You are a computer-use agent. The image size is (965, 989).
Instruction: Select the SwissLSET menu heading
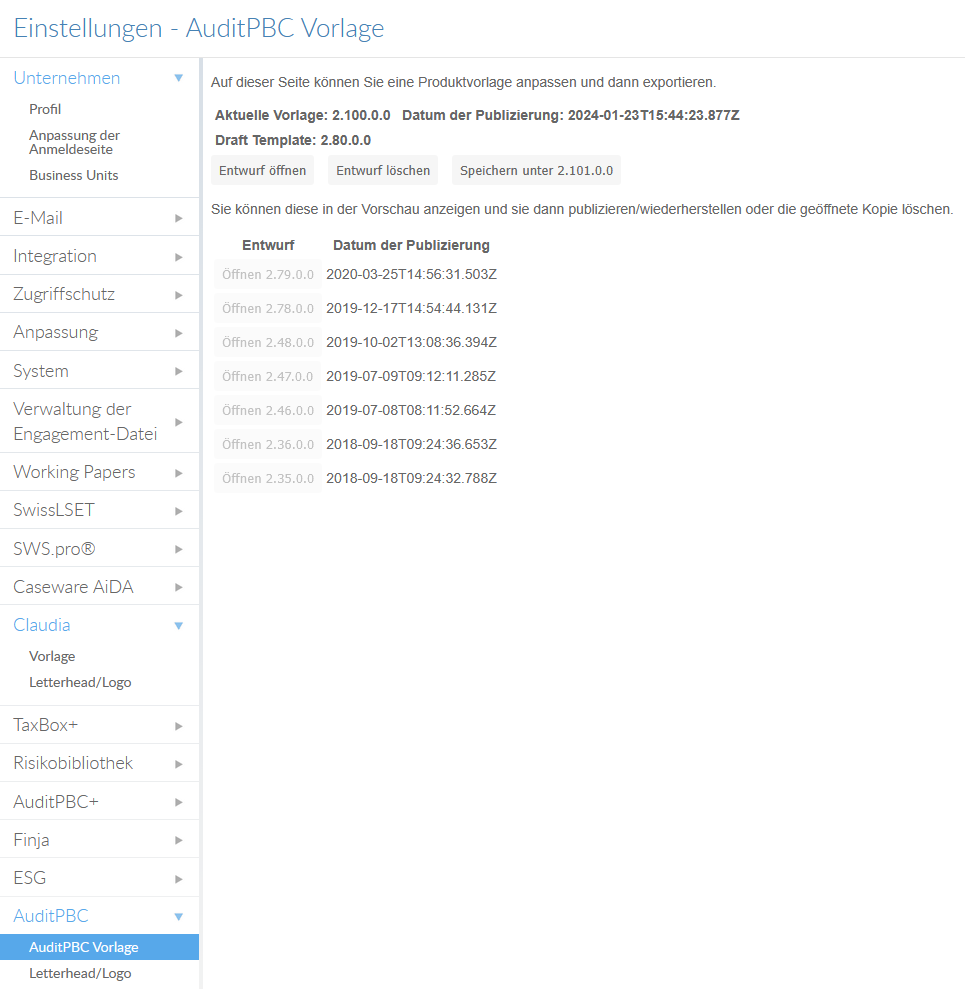click(54, 510)
